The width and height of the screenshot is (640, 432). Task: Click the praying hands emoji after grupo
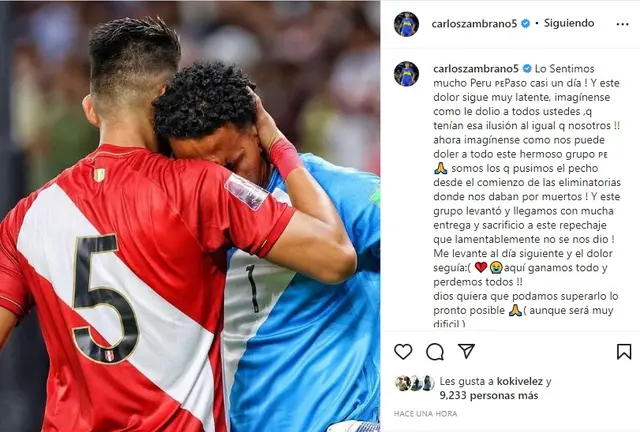[441, 168]
